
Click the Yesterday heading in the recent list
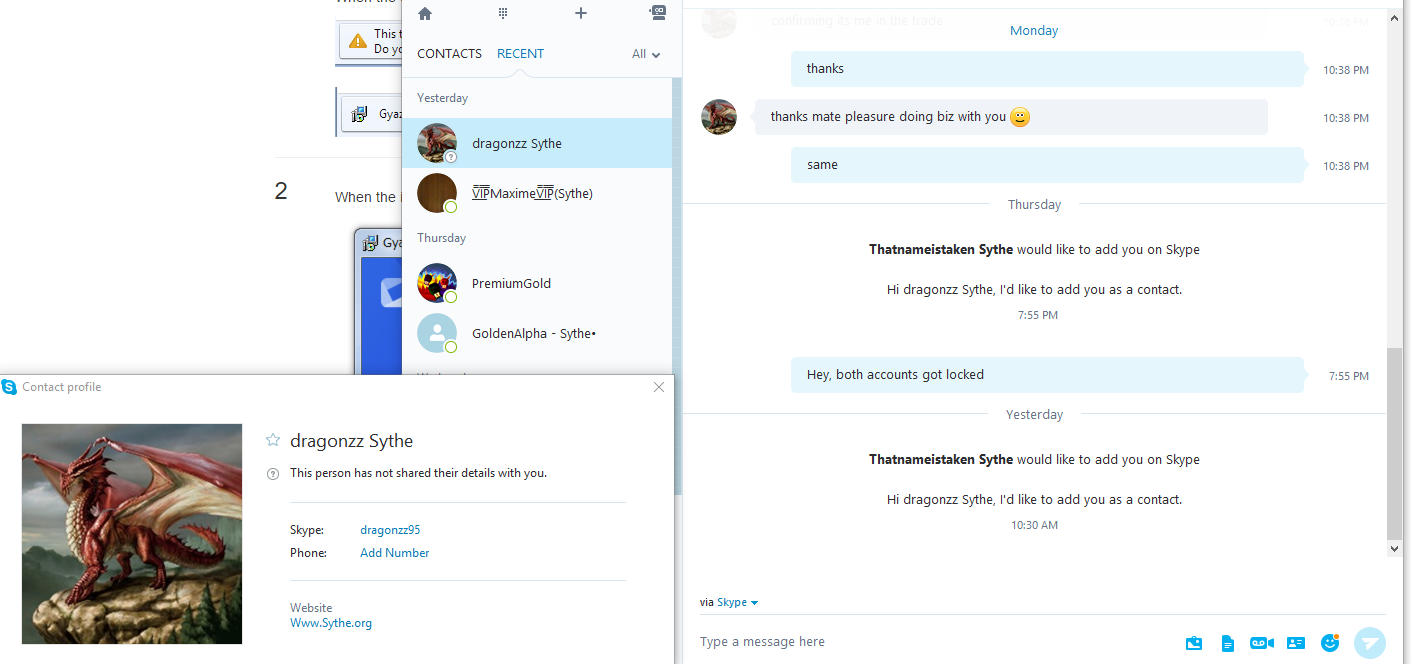[442, 98]
